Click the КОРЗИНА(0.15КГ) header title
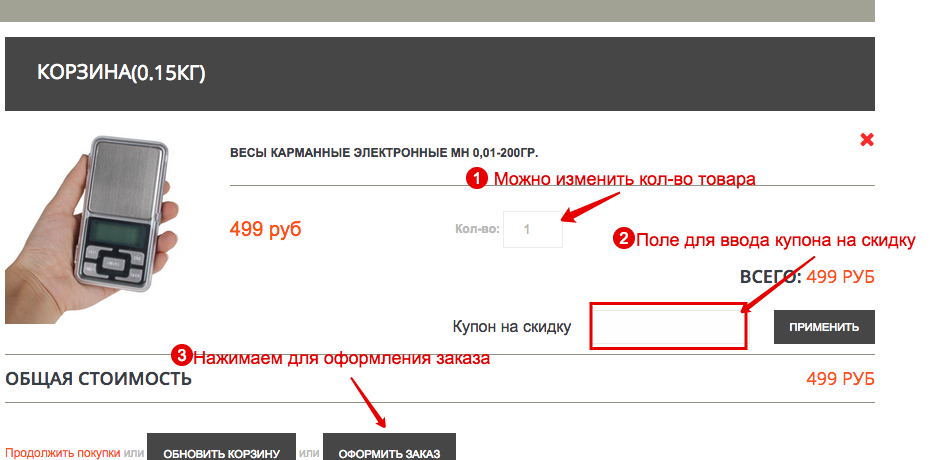 tap(121, 73)
